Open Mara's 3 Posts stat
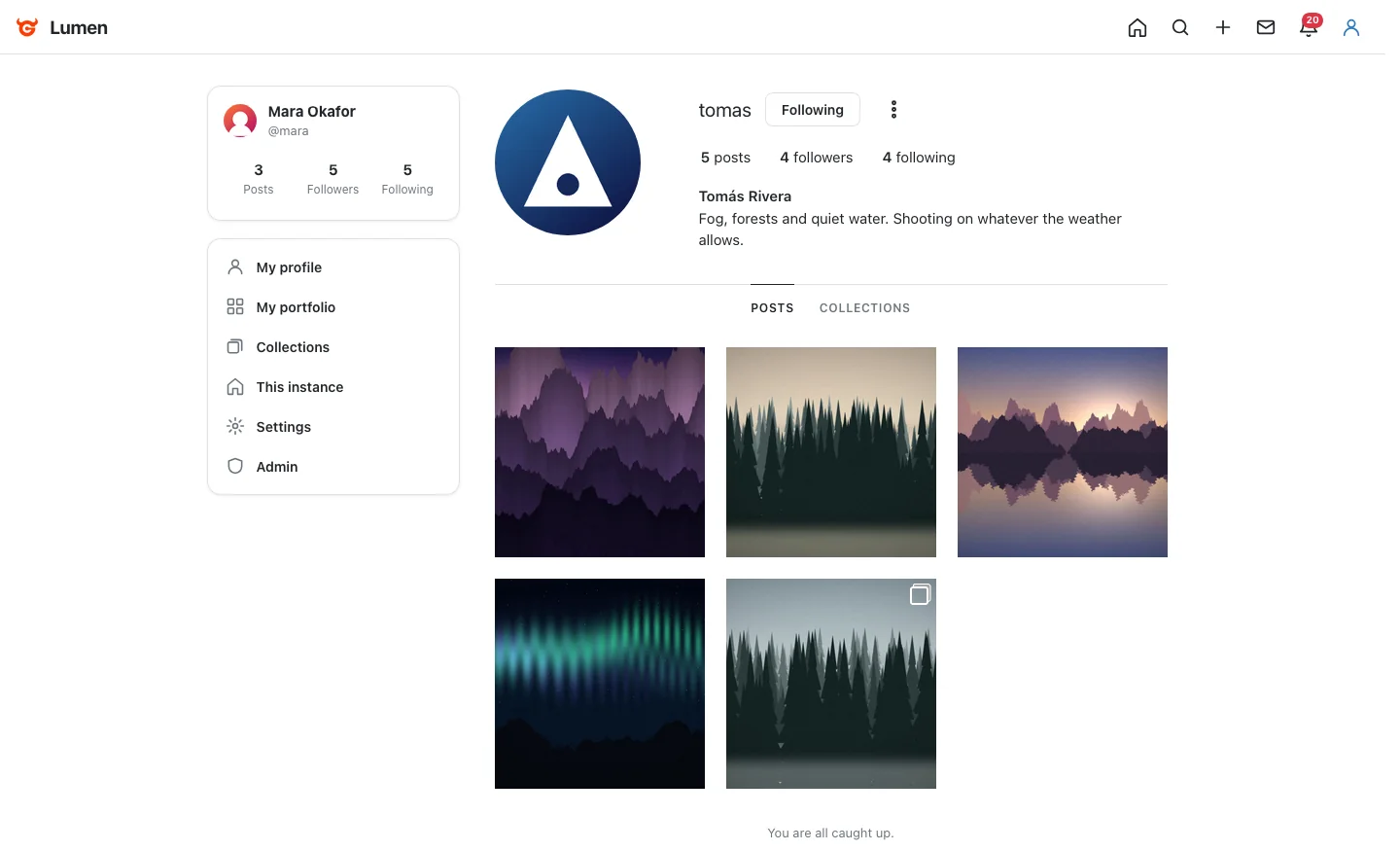Viewport: 1400px width, 851px height. click(259, 179)
